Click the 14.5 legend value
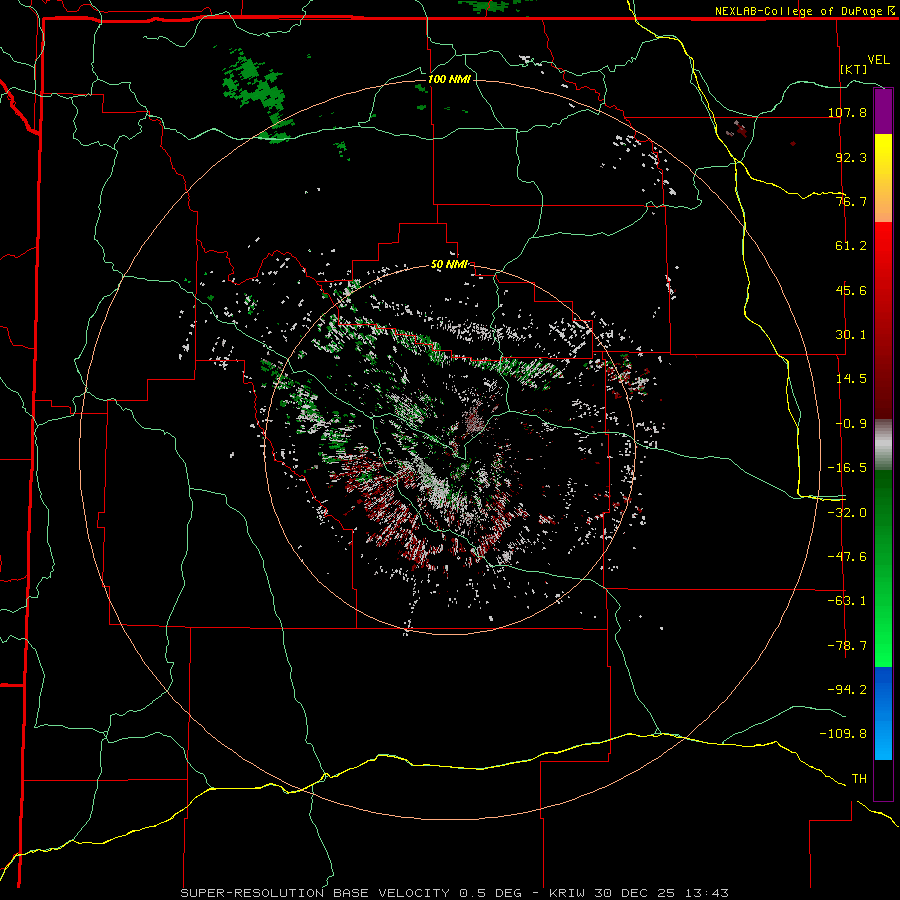 pos(851,379)
